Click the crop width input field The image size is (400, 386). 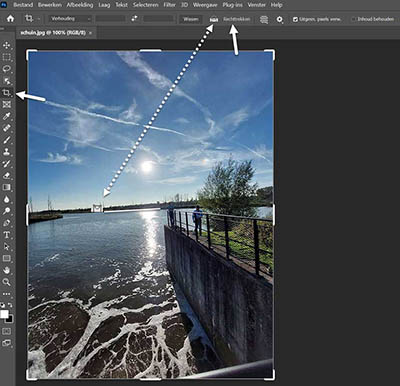pos(110,19)
